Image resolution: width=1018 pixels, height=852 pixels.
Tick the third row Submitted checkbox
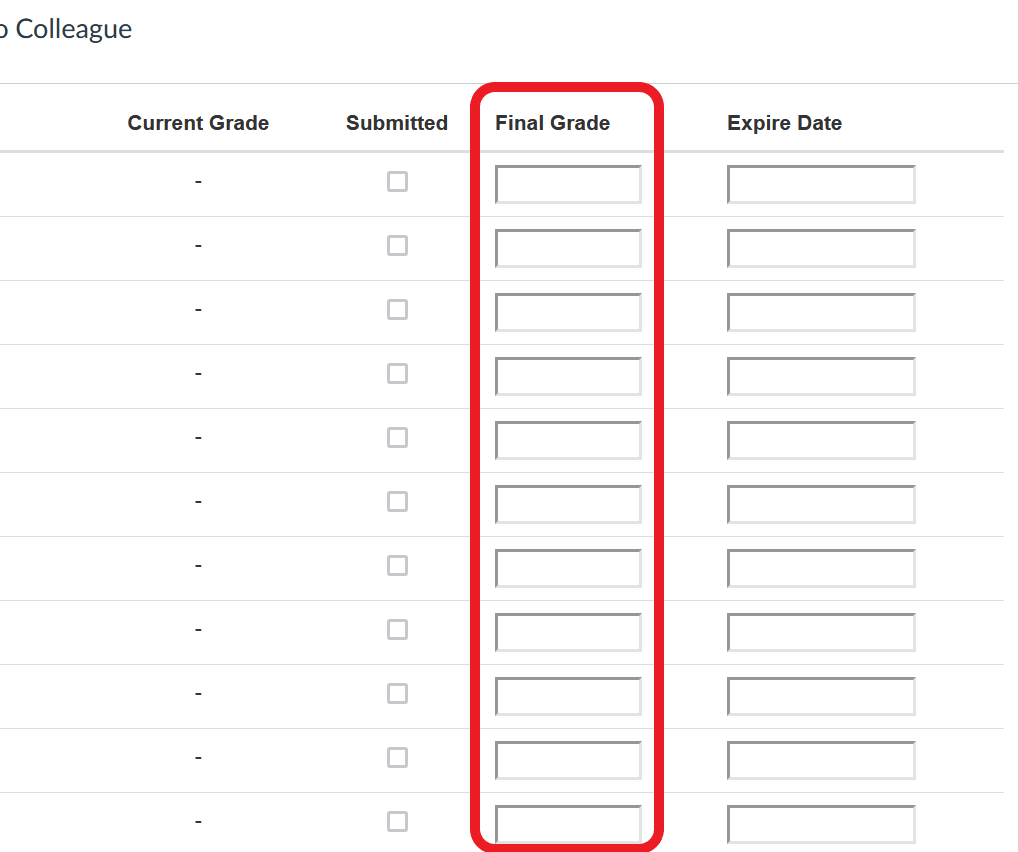click(x=397, y=310)
